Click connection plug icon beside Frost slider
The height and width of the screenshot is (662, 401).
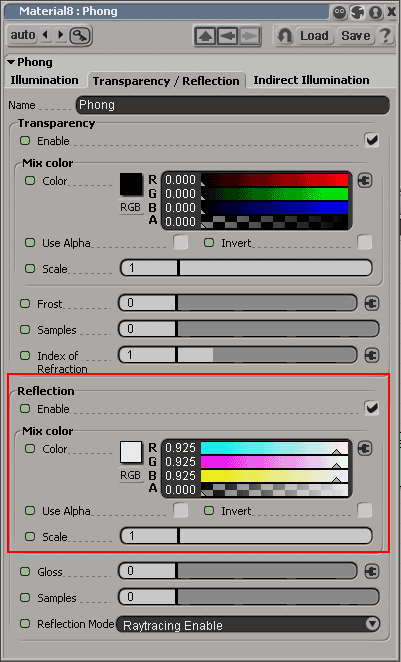pyautogui.click(x=372, y=303)
